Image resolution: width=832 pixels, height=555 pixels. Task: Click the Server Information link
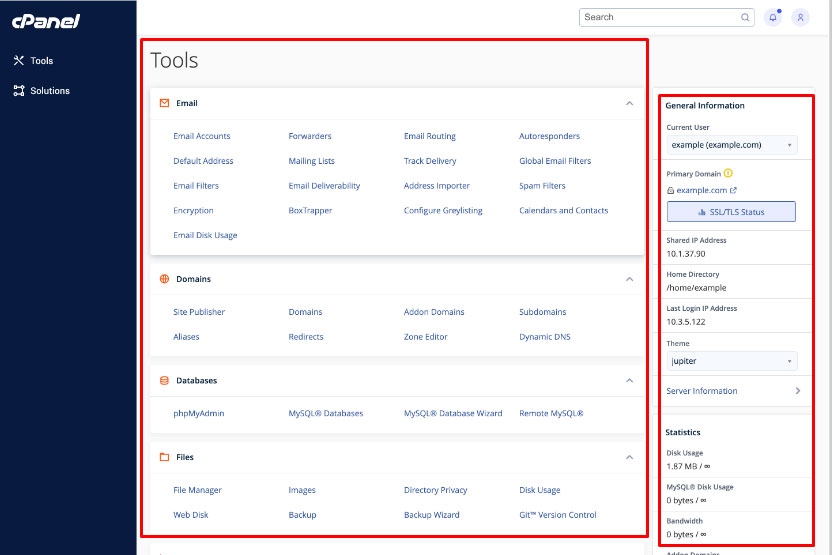point(701,391)
